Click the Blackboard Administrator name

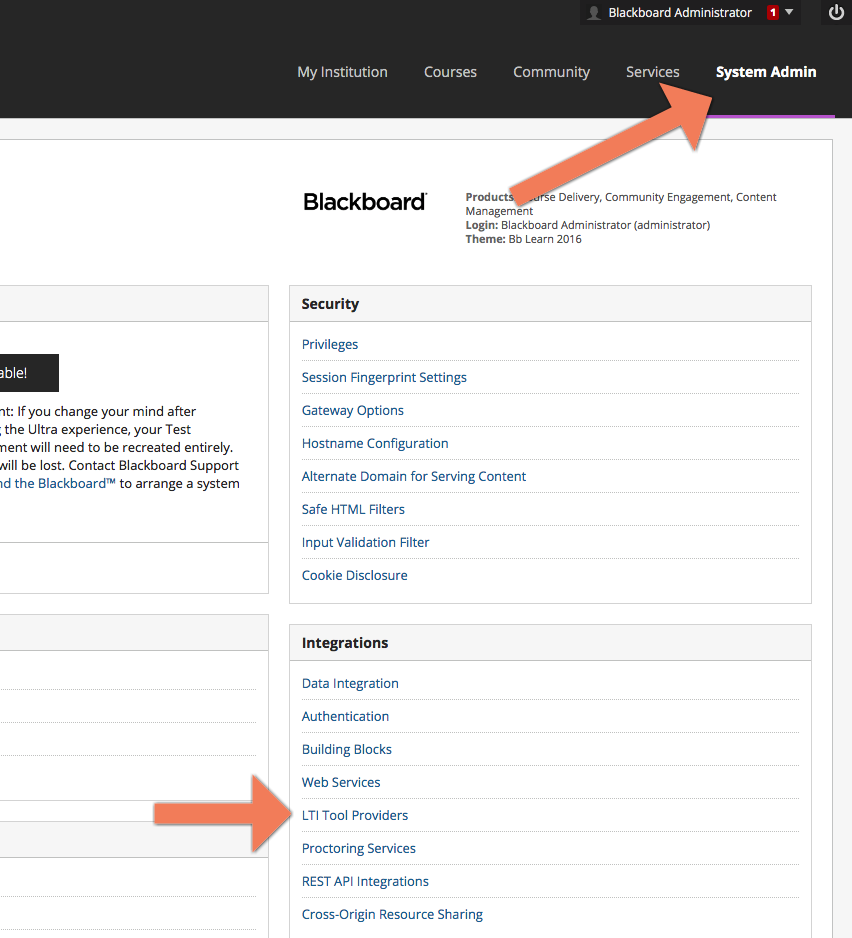680,13
